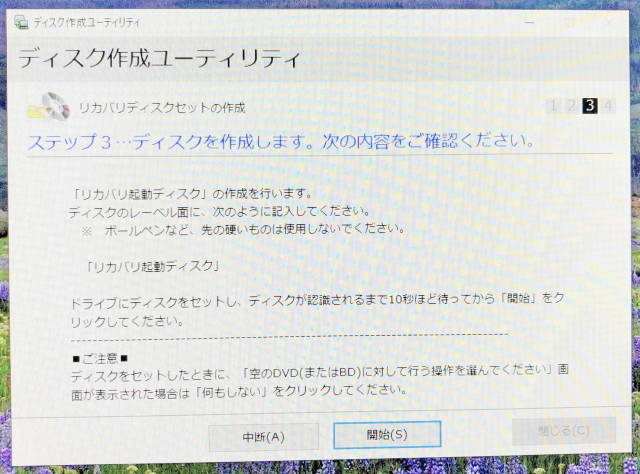Select step 1 indicator

pyautogui.click(x=552, y=107)
